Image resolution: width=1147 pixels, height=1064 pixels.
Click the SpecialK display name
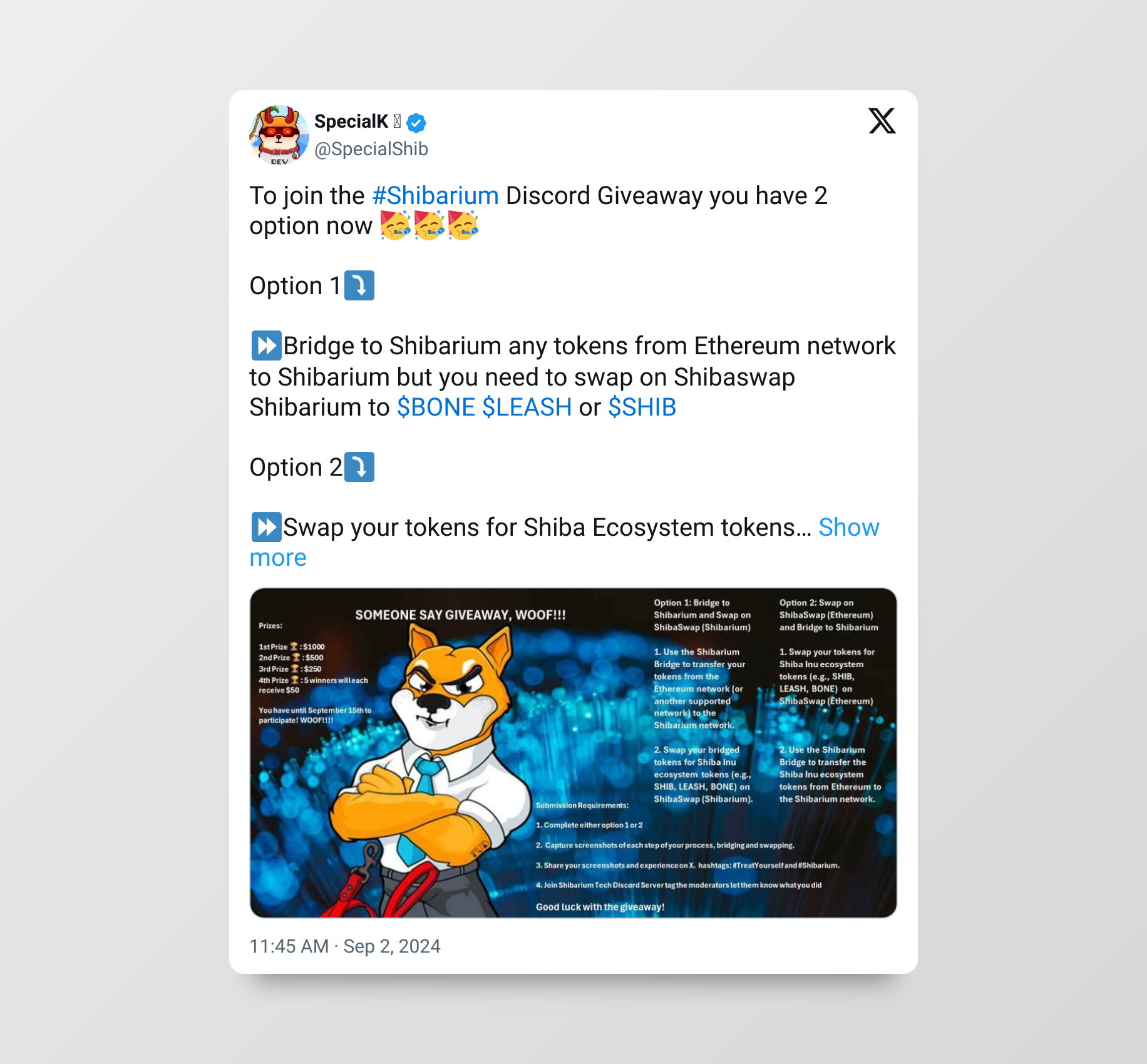pyautogui.click(x=351, y=121)
